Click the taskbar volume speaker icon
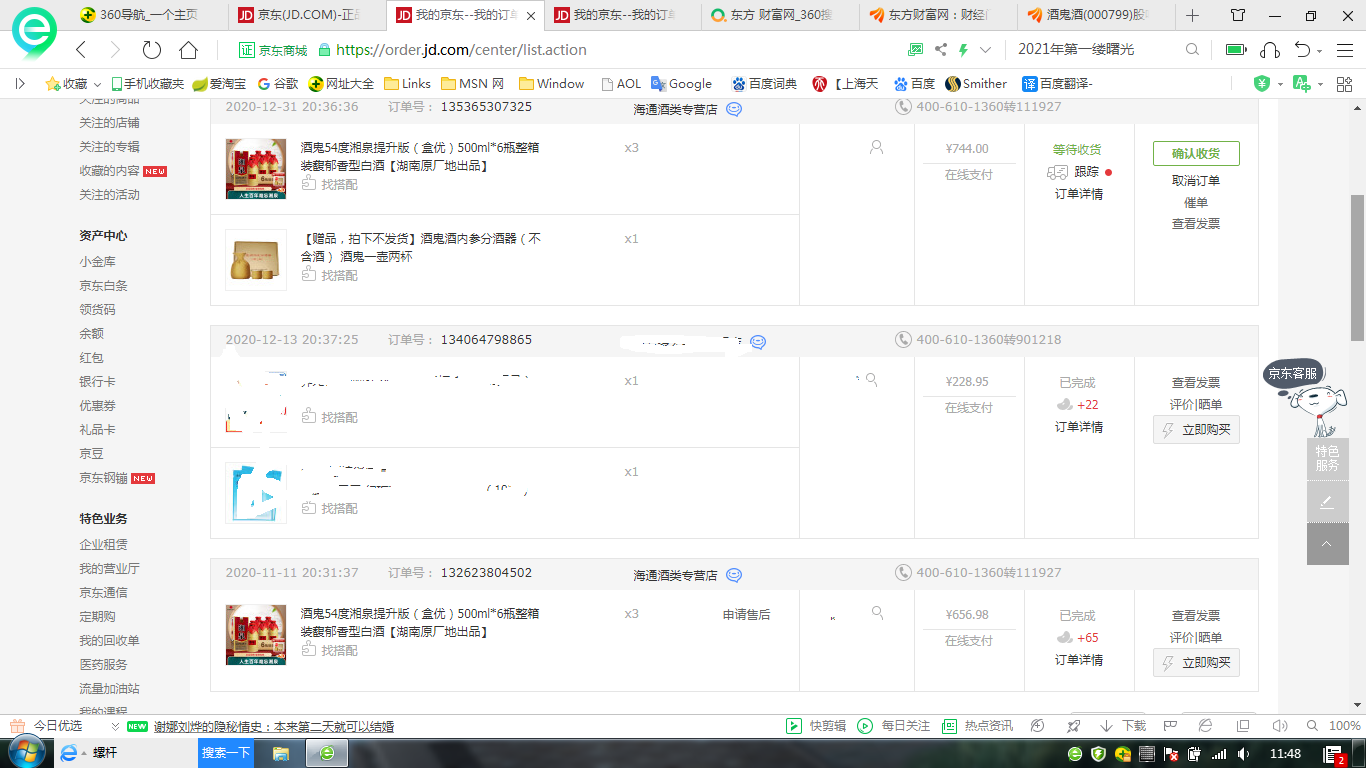Screen dimensions: 1366x768 [x=1243, y=753]
